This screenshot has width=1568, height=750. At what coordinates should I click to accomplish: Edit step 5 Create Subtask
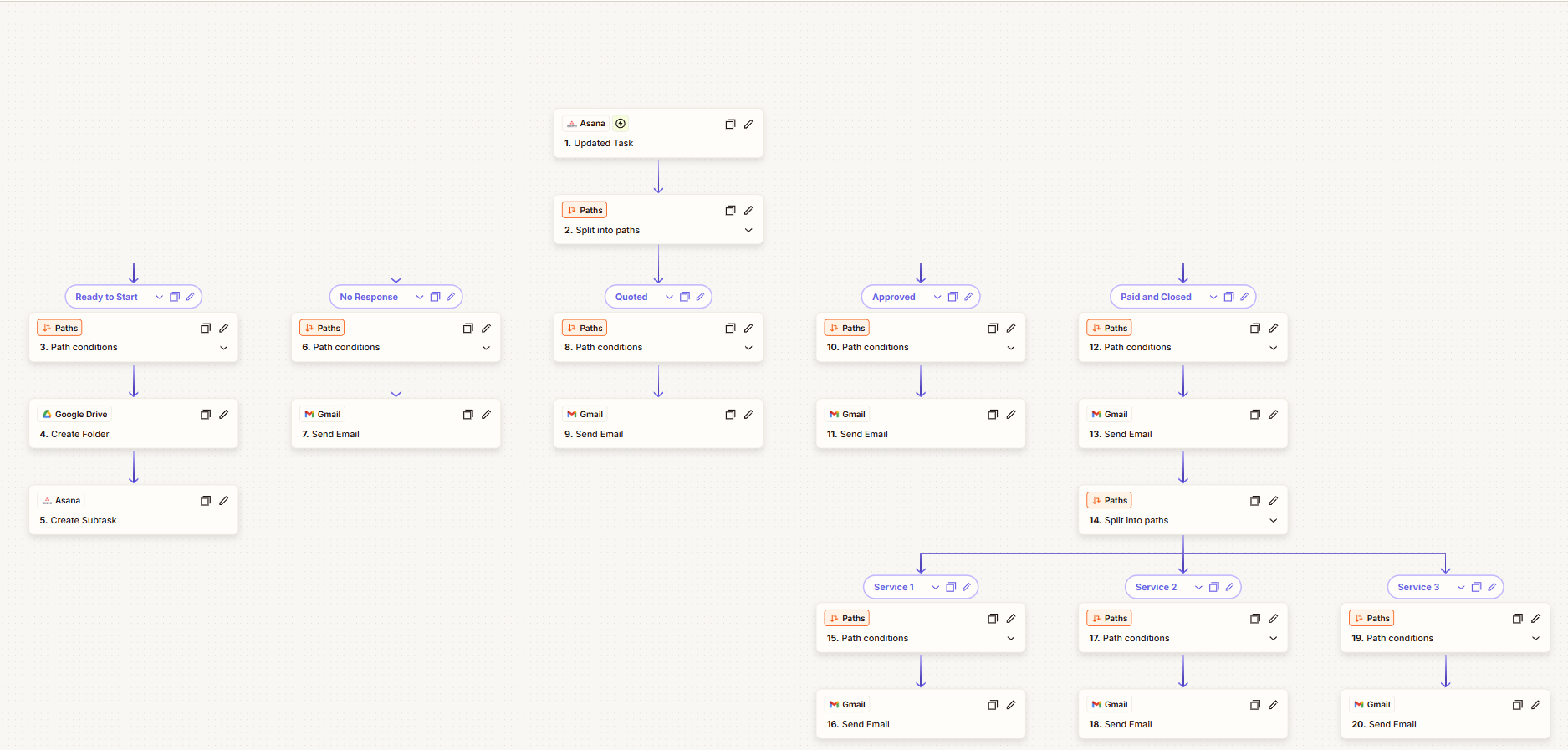coord(224,501)
